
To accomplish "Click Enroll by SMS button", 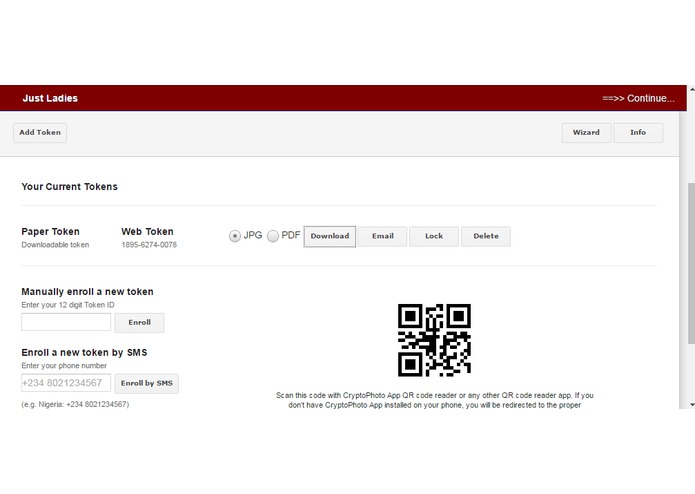I will coord(147,383).
